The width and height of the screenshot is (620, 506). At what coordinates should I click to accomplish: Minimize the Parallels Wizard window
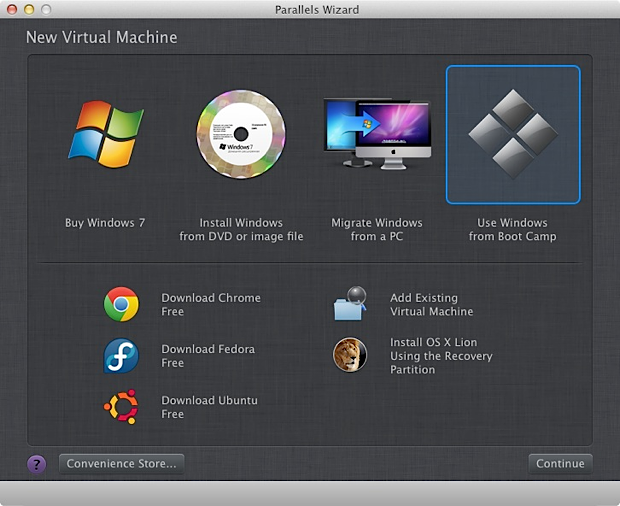[29, 9]
